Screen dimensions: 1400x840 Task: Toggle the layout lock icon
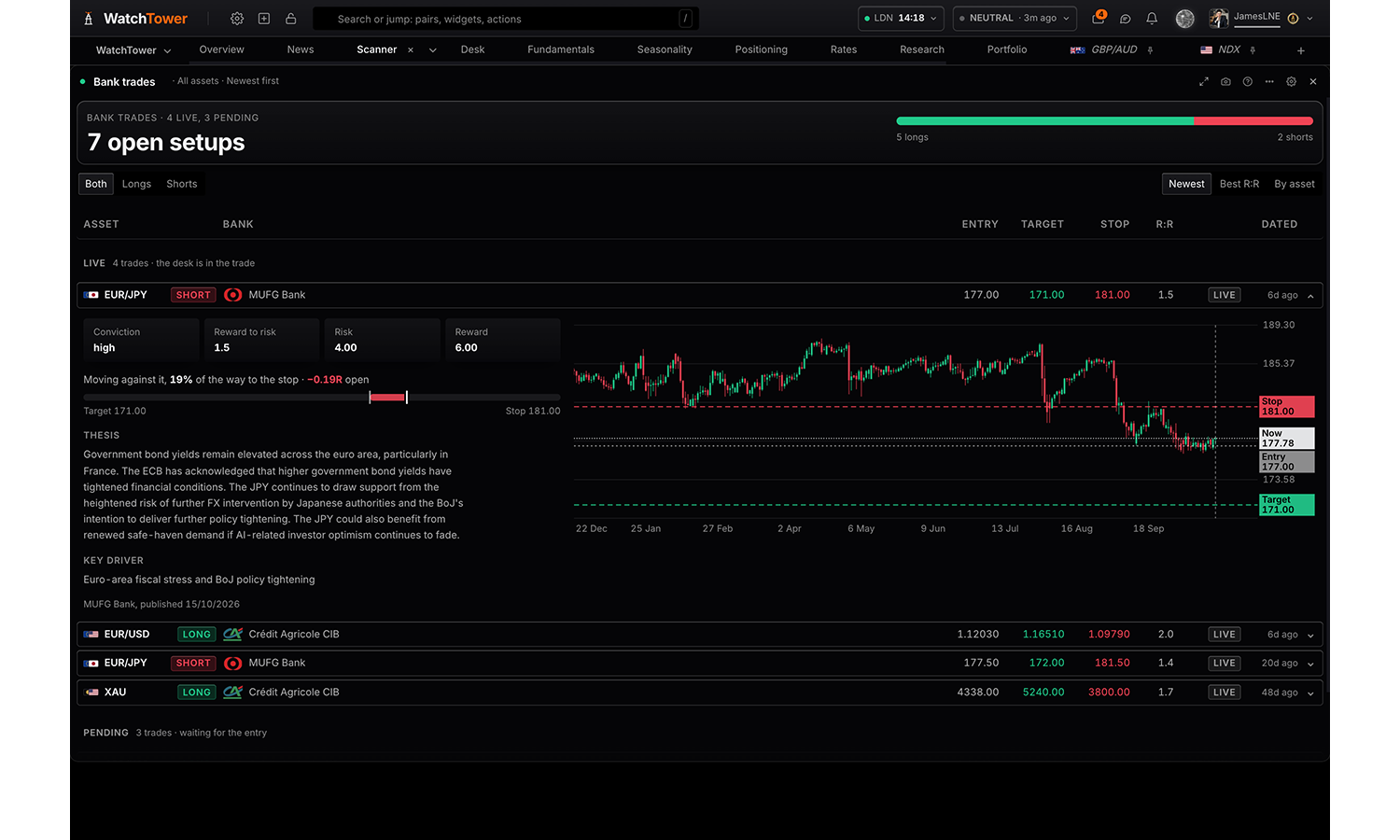(291, 19)
